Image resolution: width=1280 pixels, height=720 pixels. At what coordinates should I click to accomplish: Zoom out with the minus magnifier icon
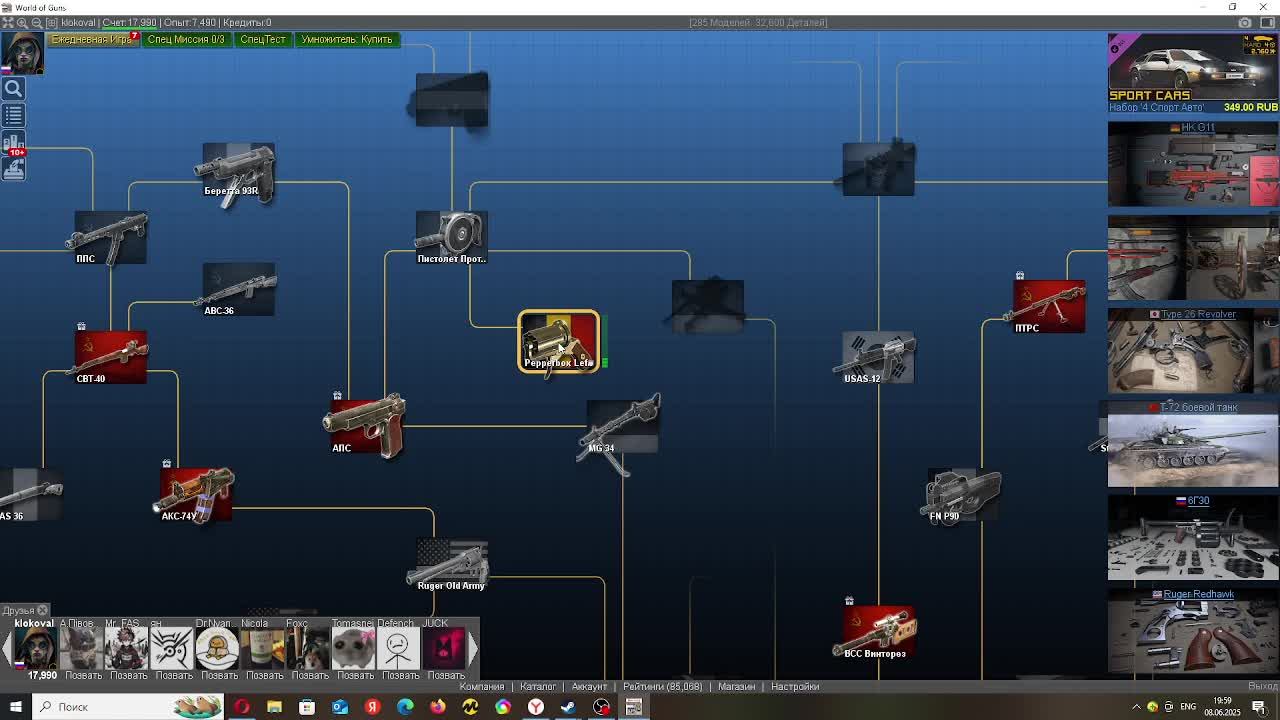[37, 22]
